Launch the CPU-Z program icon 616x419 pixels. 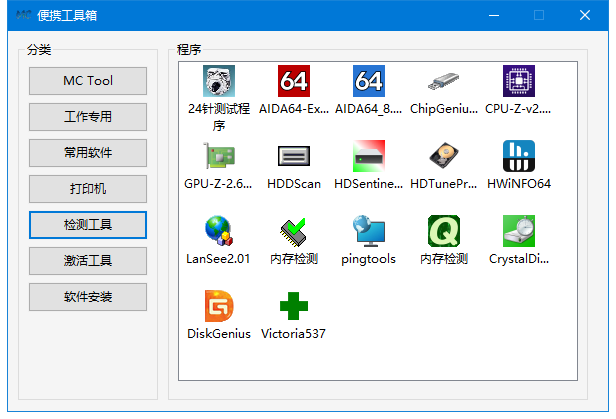pos(519,82)
